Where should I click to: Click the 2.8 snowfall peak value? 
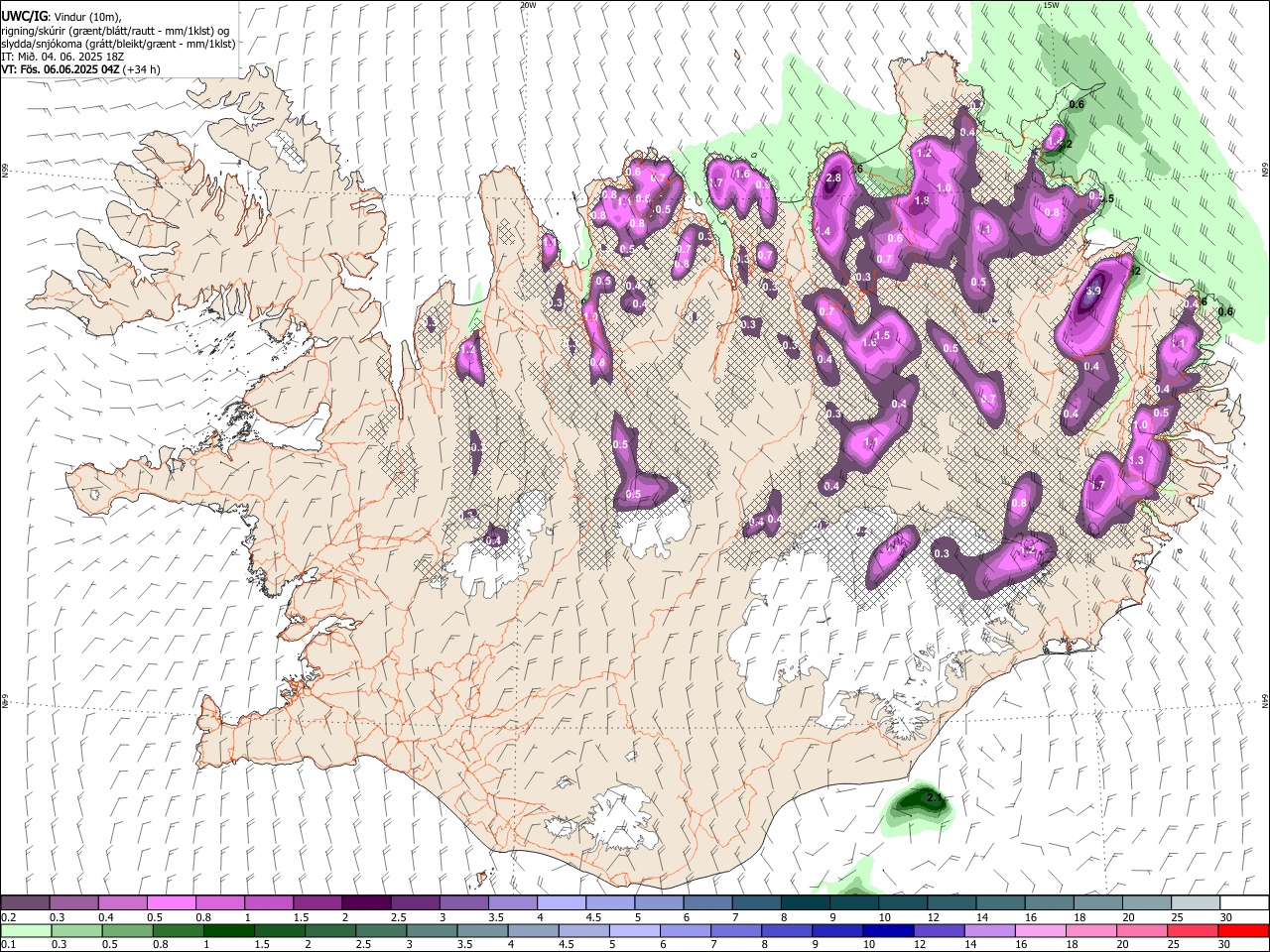click(833, 178)
